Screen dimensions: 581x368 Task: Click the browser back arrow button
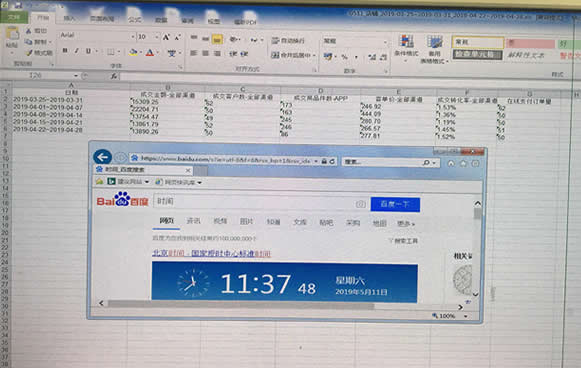click(x=103, y=157)
